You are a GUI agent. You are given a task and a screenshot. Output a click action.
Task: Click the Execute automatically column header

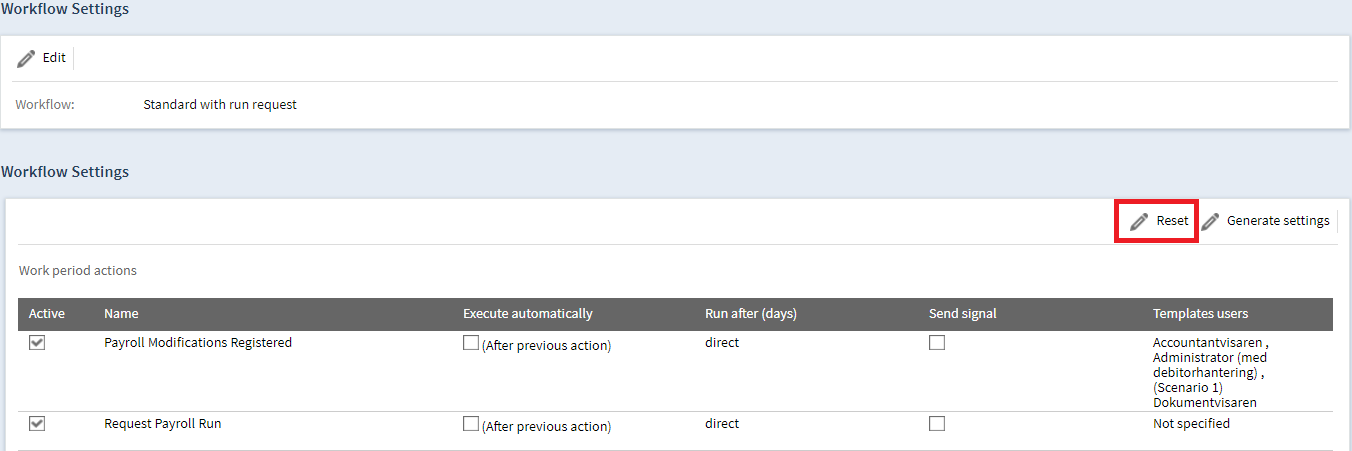point(528,314)
